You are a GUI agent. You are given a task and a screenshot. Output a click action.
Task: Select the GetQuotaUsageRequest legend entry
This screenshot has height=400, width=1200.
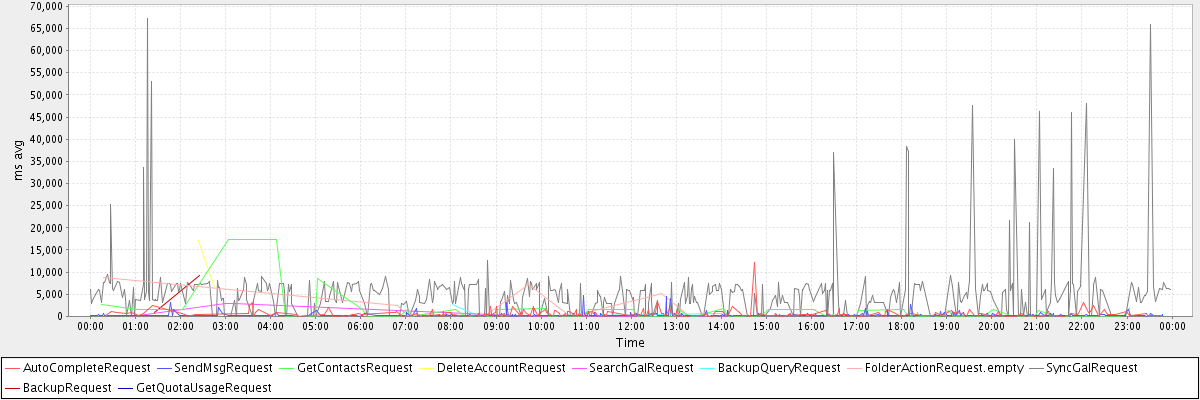point(203,387)
